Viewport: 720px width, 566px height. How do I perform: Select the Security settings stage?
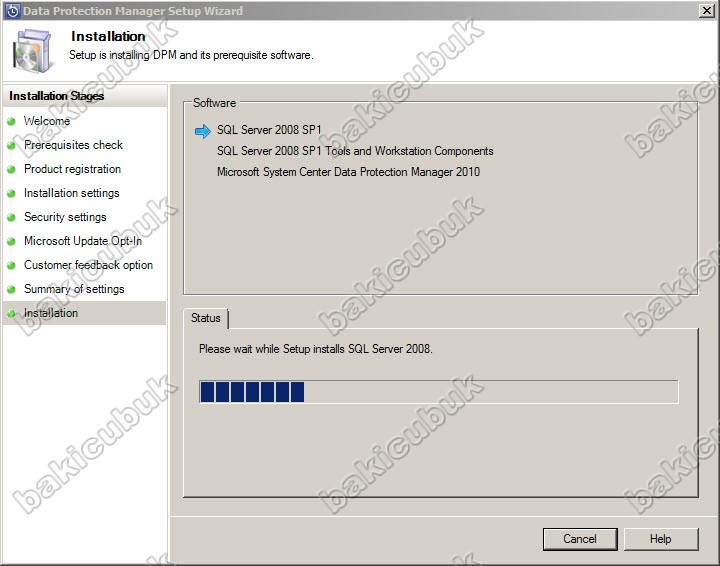click(65, 217)
